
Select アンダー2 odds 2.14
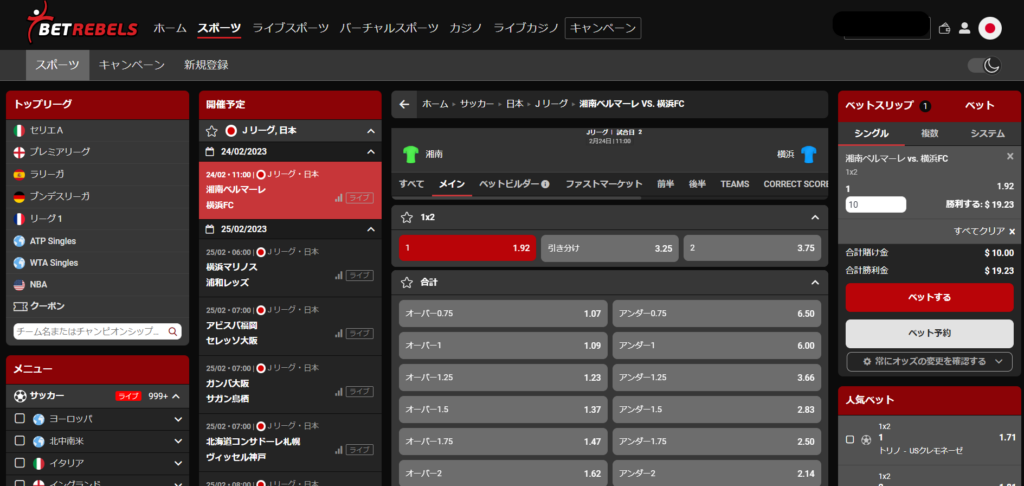[716, 474]
